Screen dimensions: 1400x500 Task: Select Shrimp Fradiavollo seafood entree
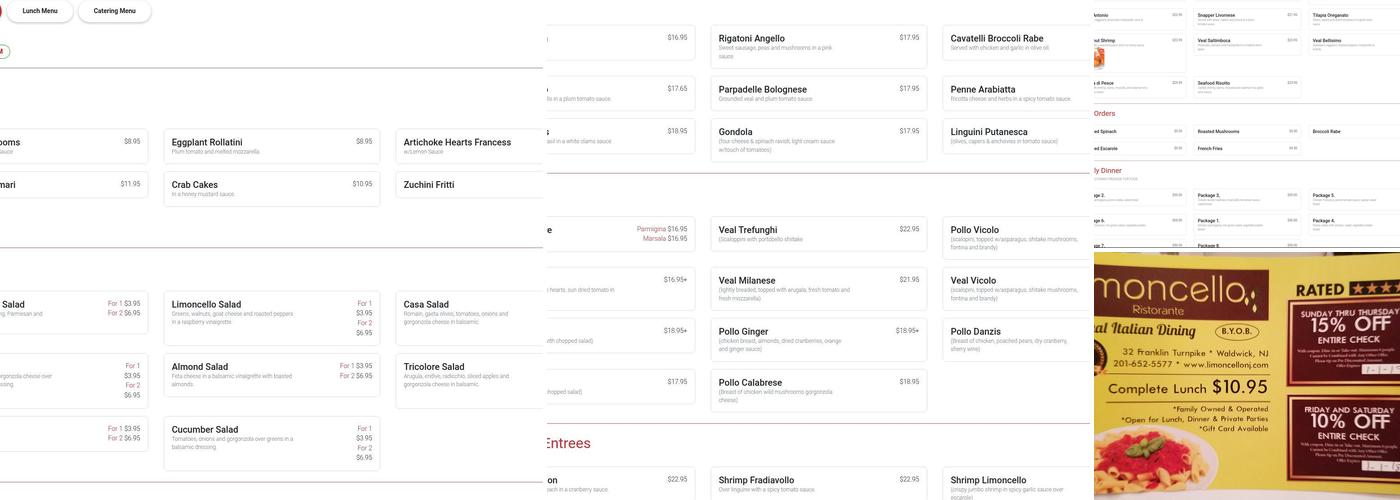pyautogui.click(x=818, y=483)
